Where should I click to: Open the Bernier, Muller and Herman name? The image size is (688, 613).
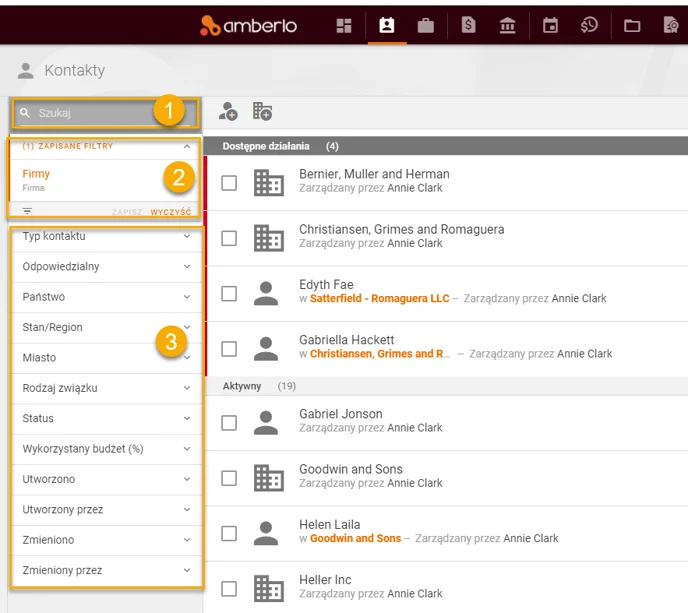374,174
